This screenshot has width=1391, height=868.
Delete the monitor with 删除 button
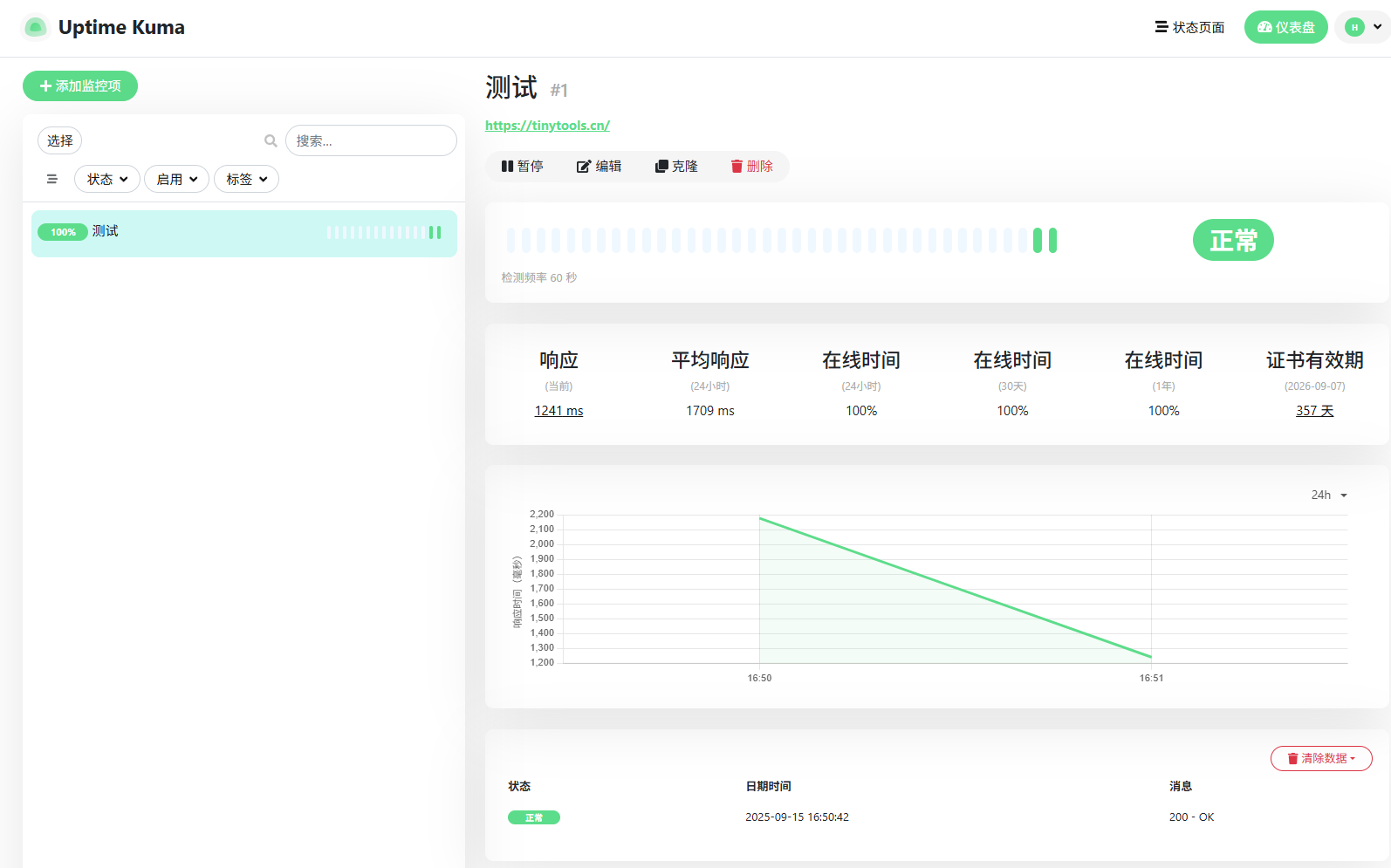tap(751, 167)
